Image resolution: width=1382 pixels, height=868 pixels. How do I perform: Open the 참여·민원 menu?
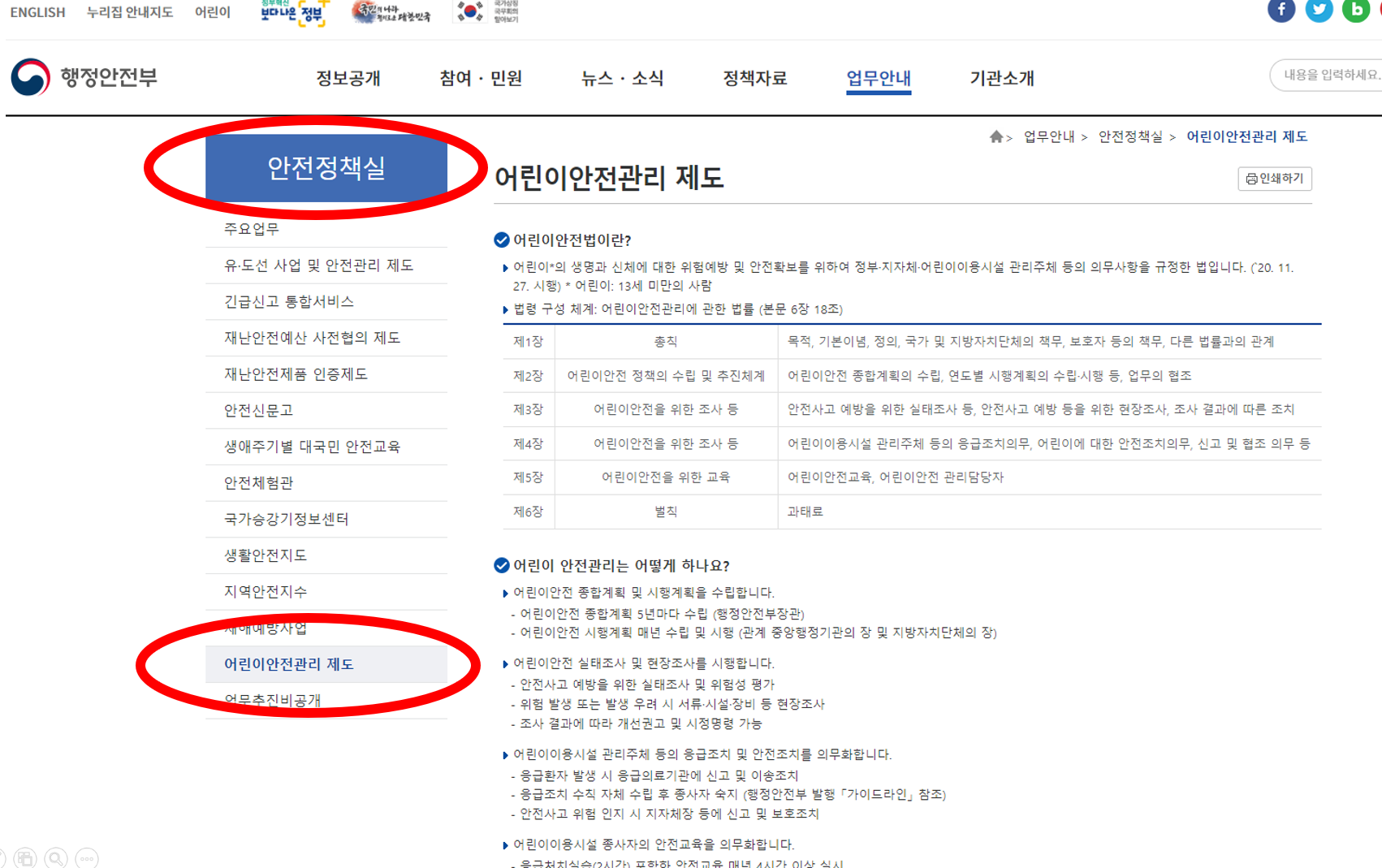(481, 78)
